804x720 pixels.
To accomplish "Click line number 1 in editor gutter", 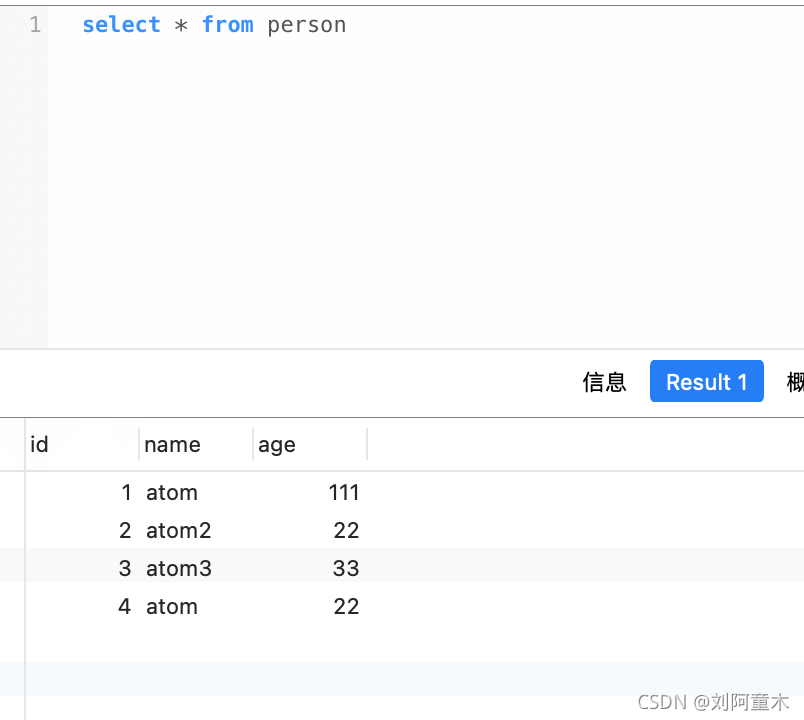I will coord(35,25).
